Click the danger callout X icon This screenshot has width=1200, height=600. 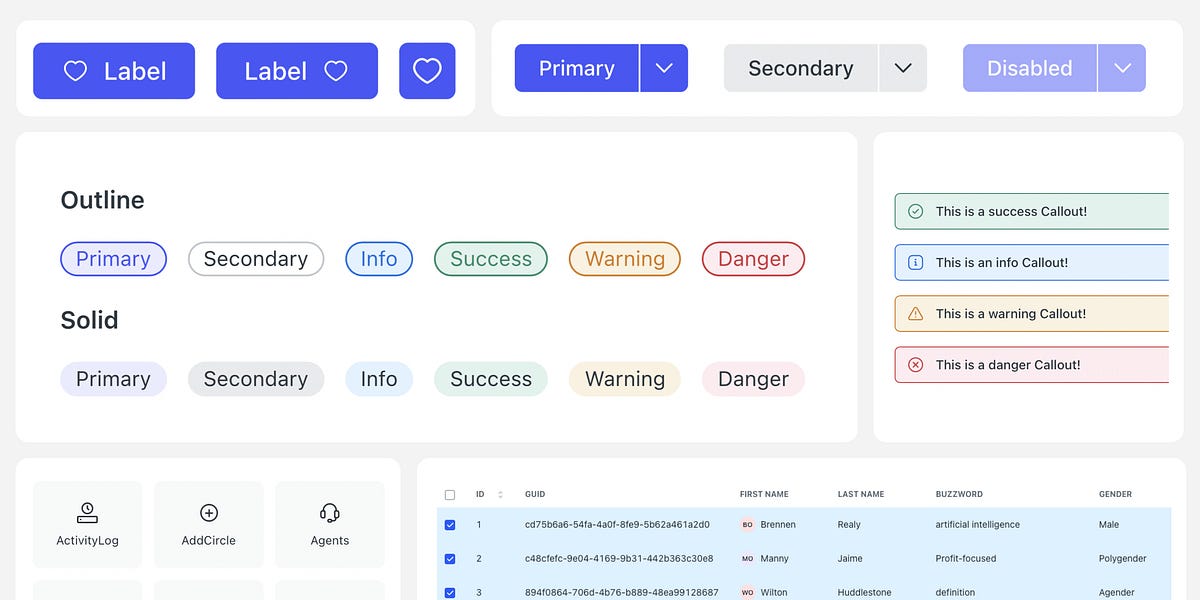(915, 365)
